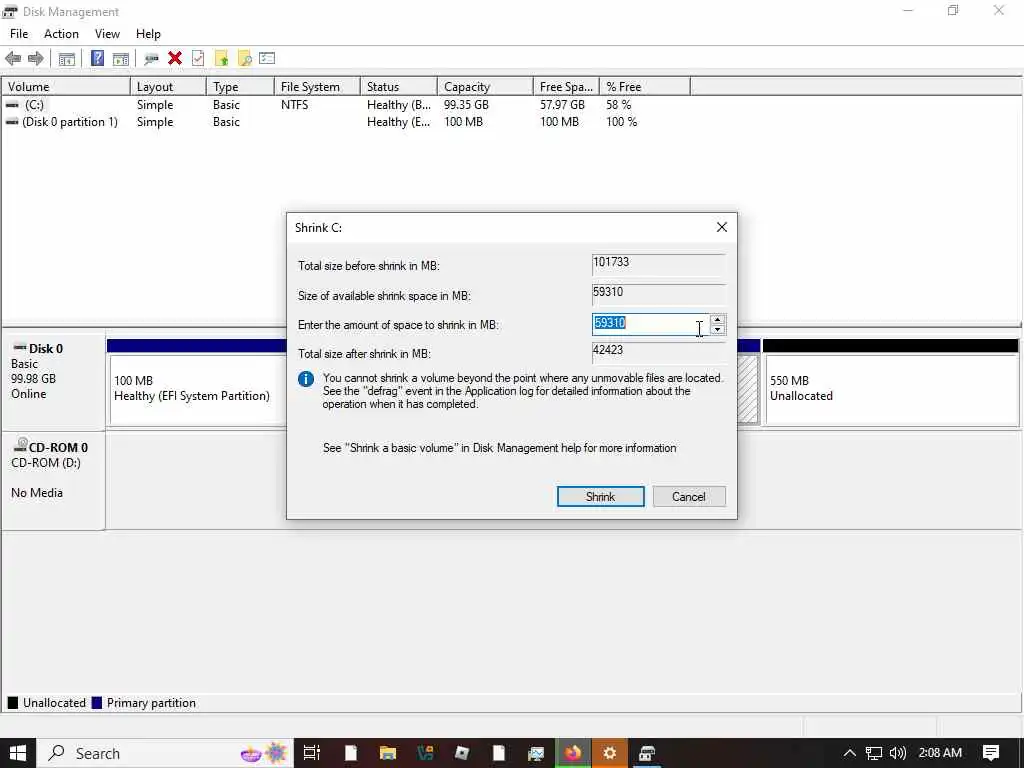Screen dimensions: 1024x768
Task: Sort by the Volume column header
Action: click(66, 86)
